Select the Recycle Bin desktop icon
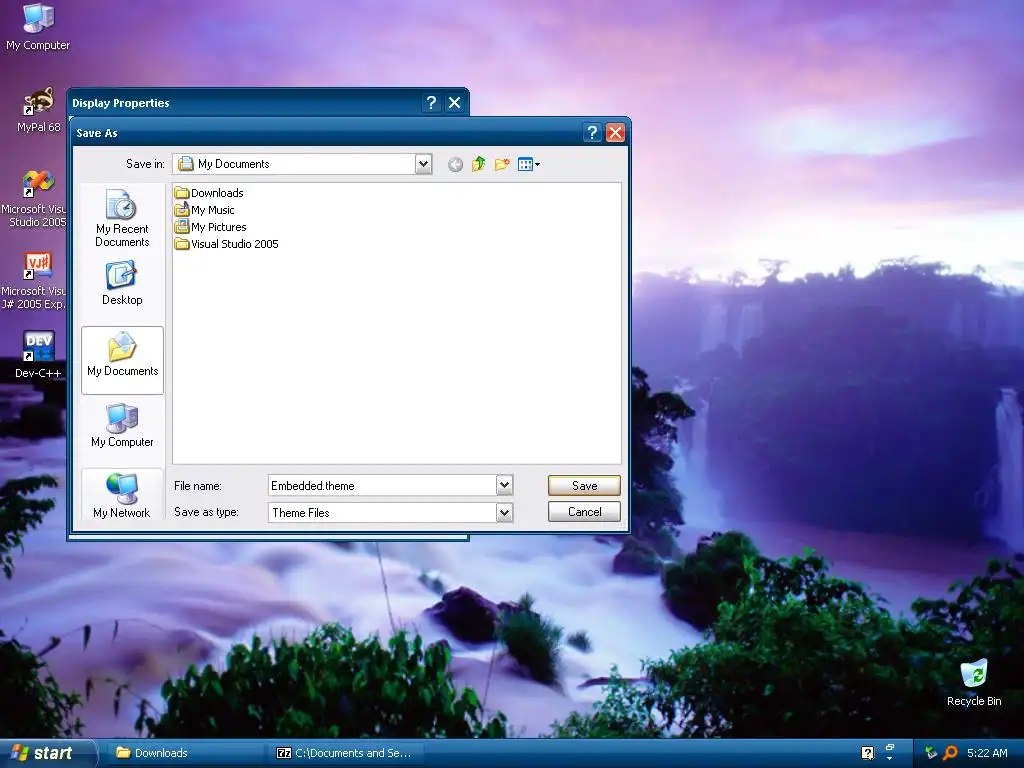The image size is (1024, 768). coord(974,683)
